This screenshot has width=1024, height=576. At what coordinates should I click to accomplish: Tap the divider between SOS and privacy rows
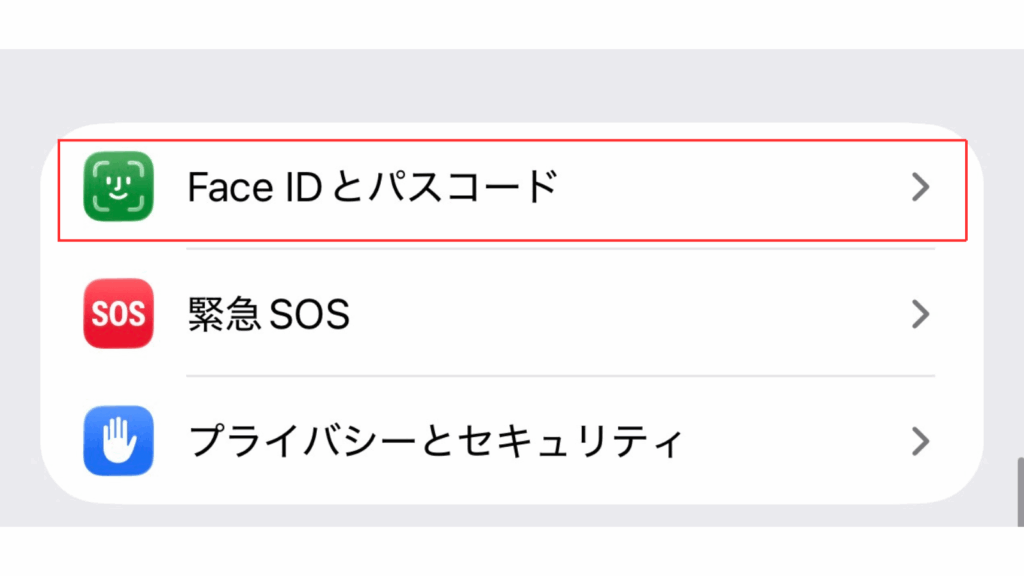(x=560, y=377)
